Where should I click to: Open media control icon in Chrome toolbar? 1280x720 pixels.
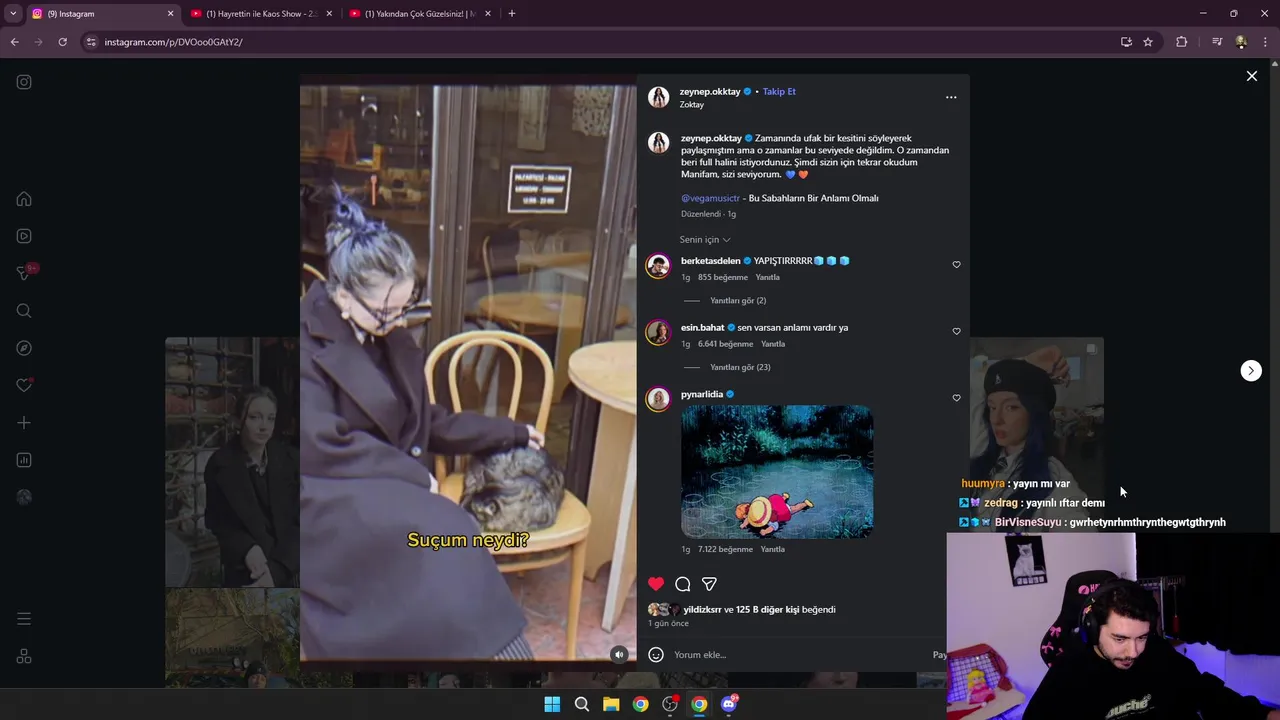(x=1216, y=42)
